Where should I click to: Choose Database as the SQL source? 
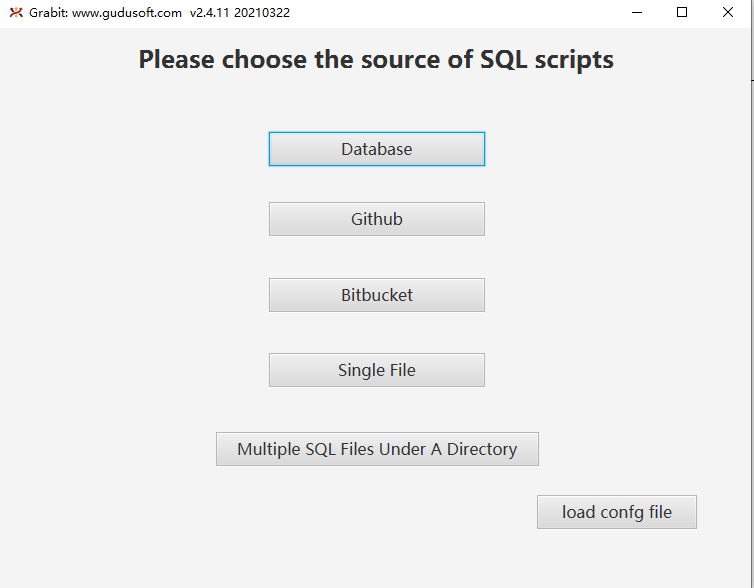377,149
